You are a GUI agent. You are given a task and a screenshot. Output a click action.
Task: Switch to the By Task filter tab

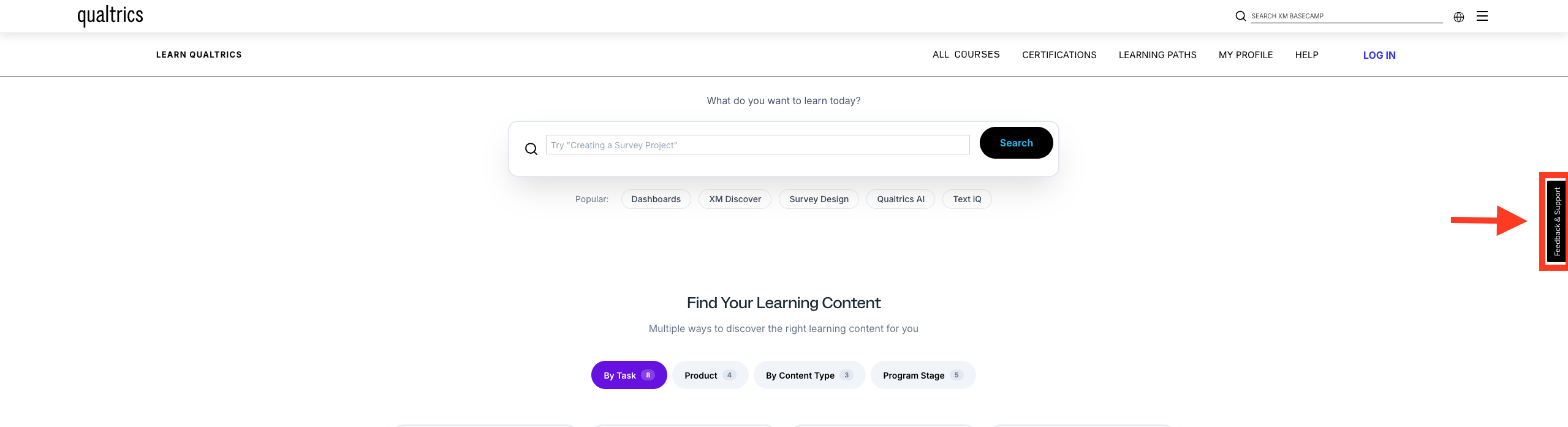[x=629, y=374]
